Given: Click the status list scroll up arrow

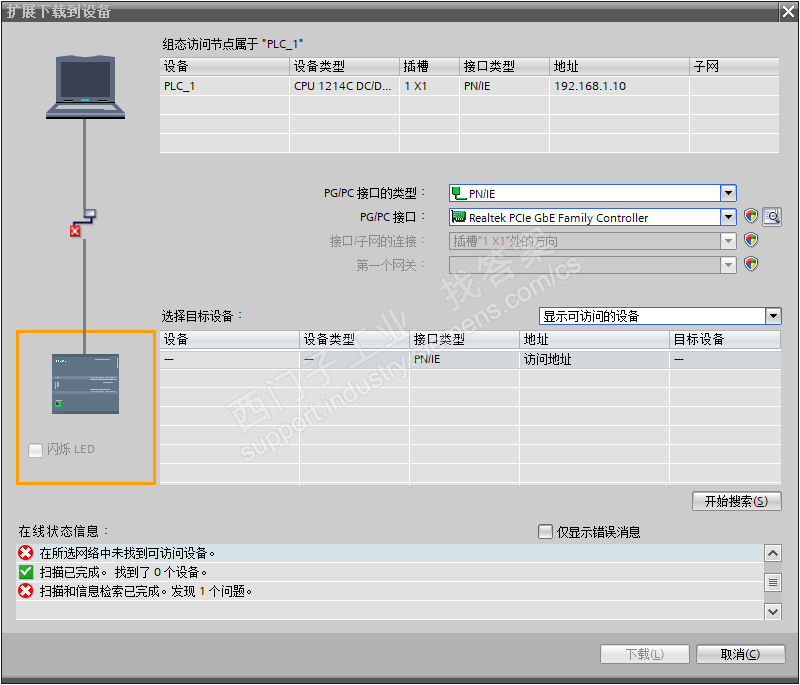Looking at the screenshot, I should pyautogui.click(x=773, y=553).
